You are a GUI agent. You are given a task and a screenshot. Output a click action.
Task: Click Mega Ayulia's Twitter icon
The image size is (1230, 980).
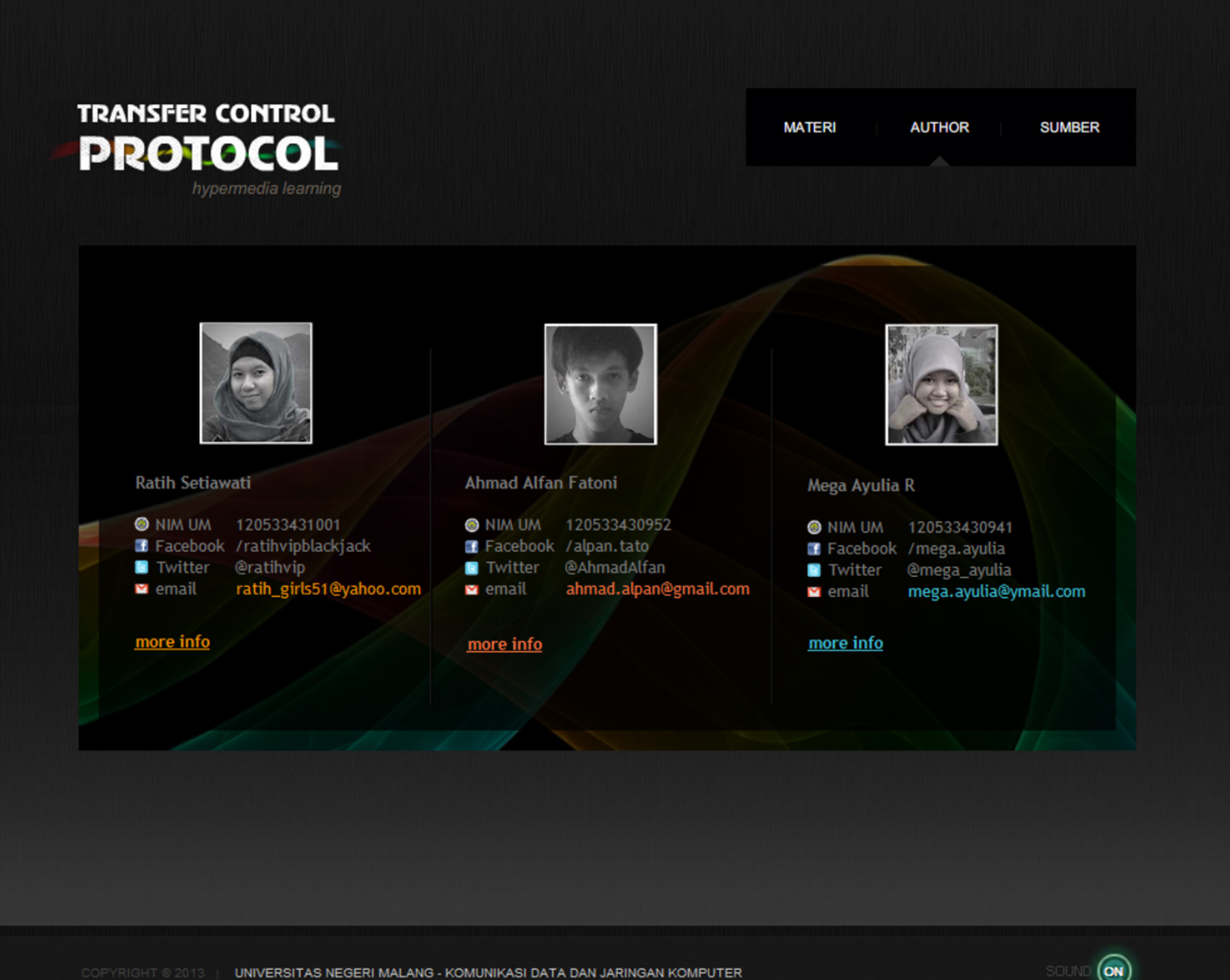pos(814,571)
